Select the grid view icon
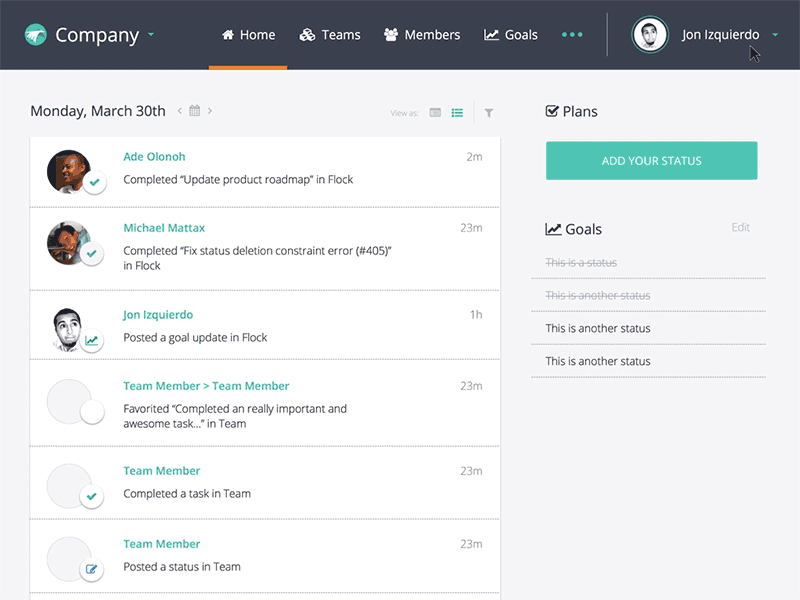 434,113
